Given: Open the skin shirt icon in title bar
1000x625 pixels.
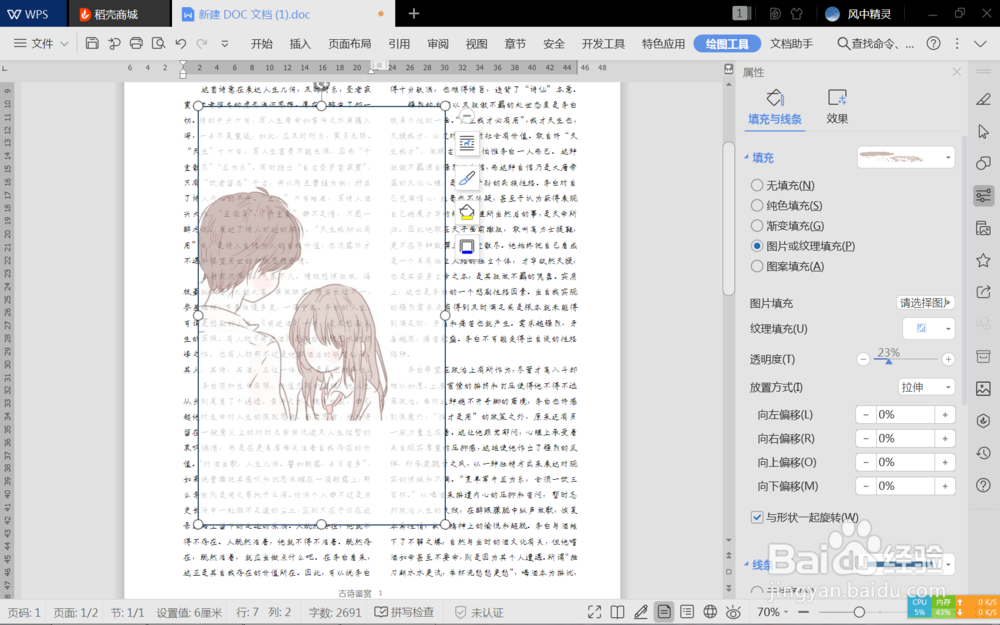Looking at the screenshot, I should [x=797, y=13].
